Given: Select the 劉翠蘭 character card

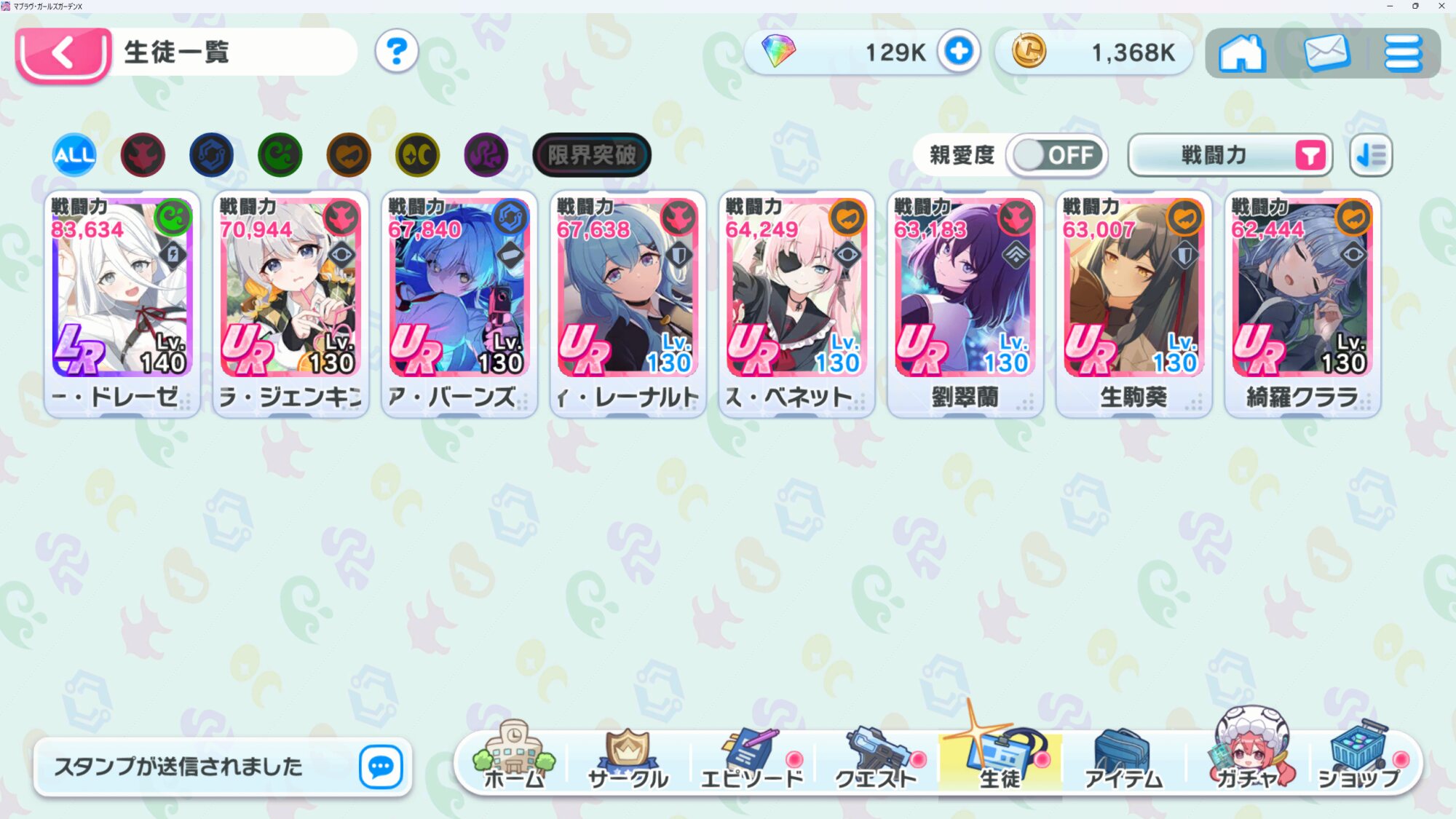Looking at the screenshot, I should [965, 304].
